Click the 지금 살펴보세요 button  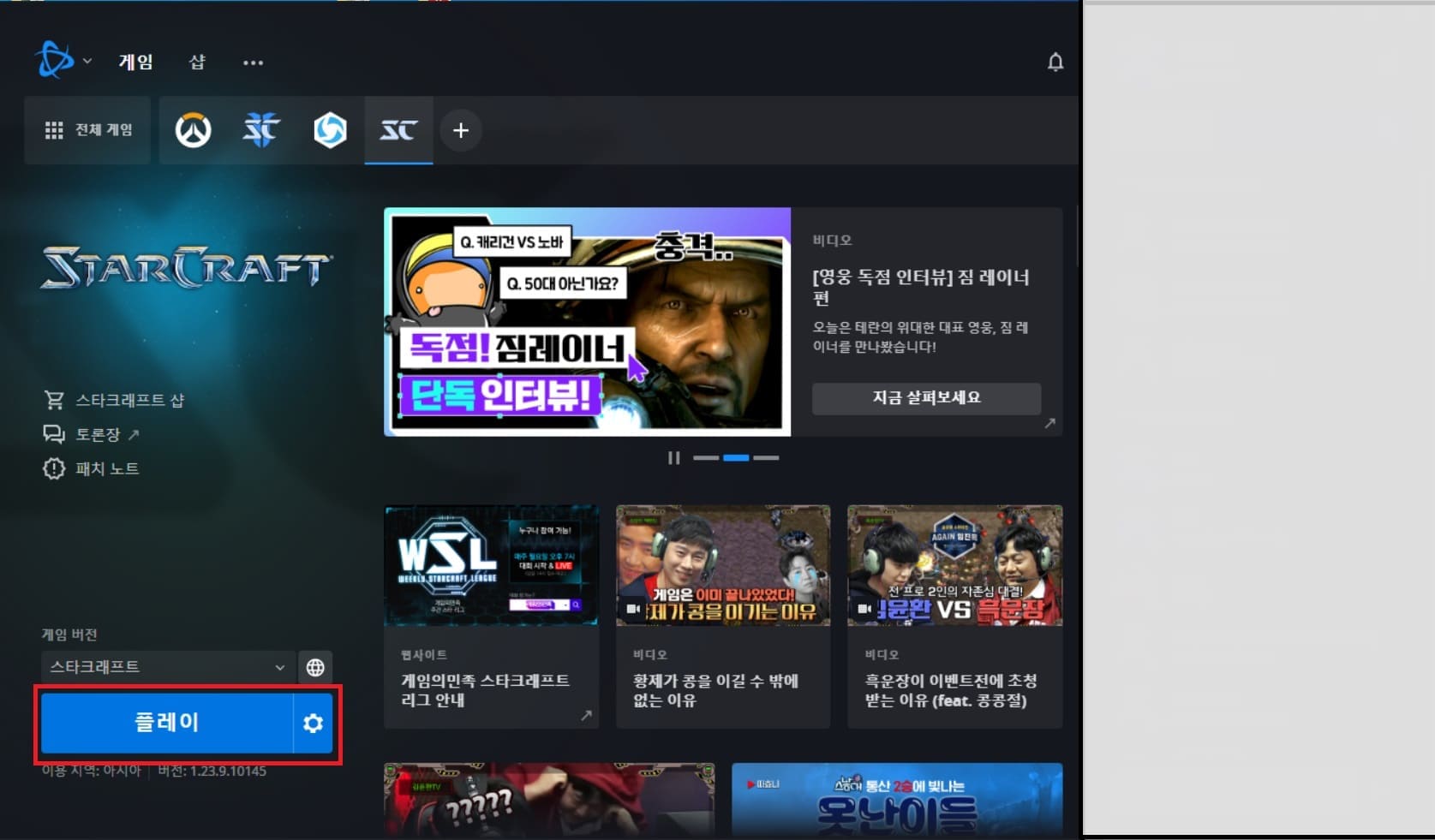926,398
